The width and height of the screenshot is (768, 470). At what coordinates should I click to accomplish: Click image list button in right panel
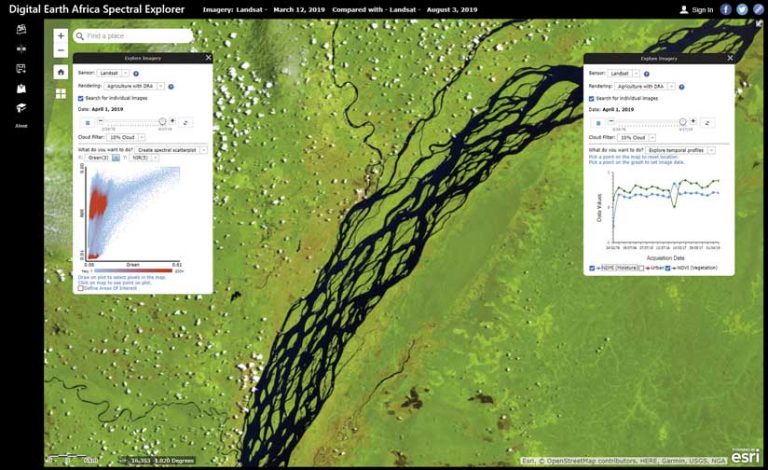598,123
